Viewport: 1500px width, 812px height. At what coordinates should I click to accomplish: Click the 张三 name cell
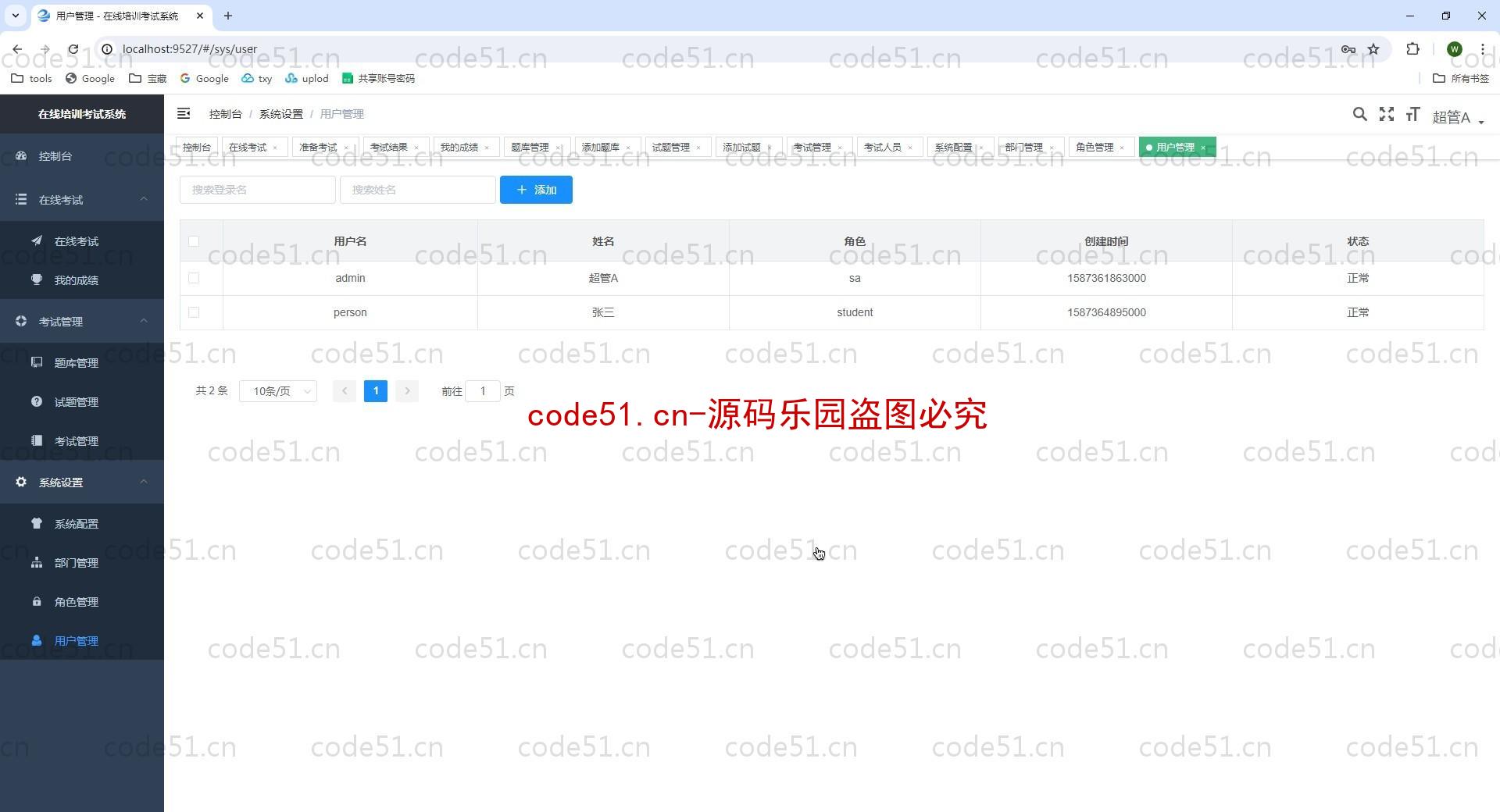[x=603, y=312]
